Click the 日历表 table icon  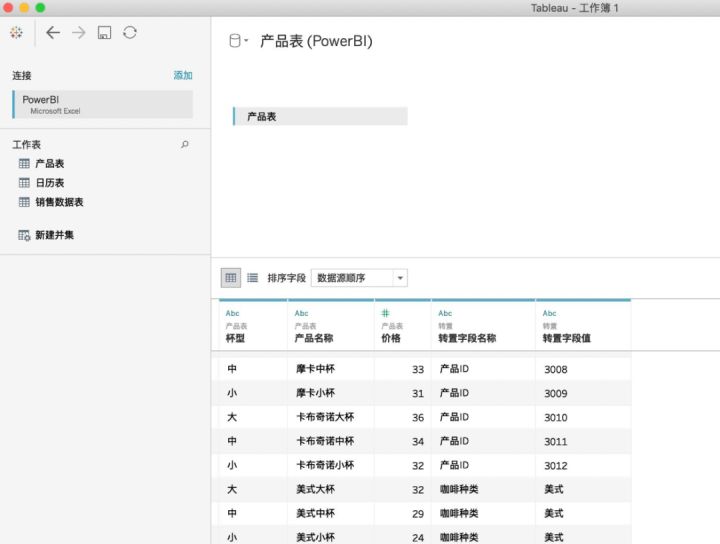coord(24,183)
